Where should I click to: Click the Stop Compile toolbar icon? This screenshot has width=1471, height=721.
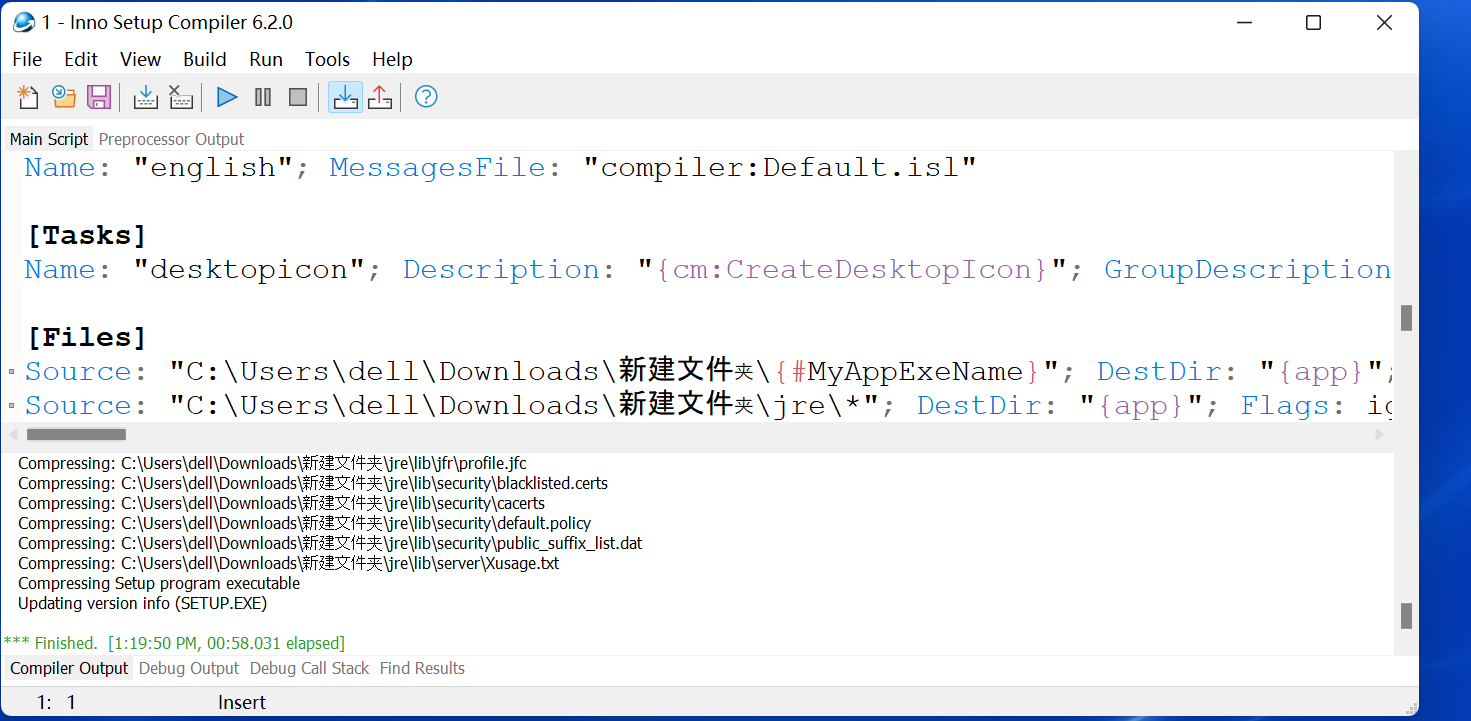[180, 97]
